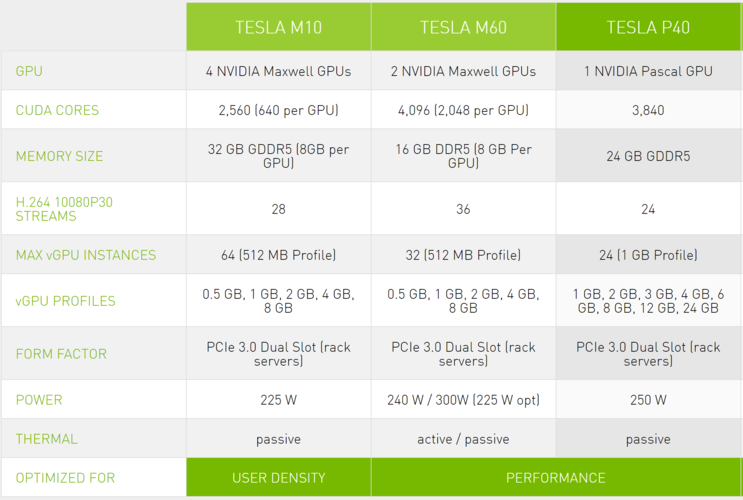
Task: Click the '2 NVIDIA Maxwell GPUs' cell
Action: pyautogui.click(x=463, y=71)
